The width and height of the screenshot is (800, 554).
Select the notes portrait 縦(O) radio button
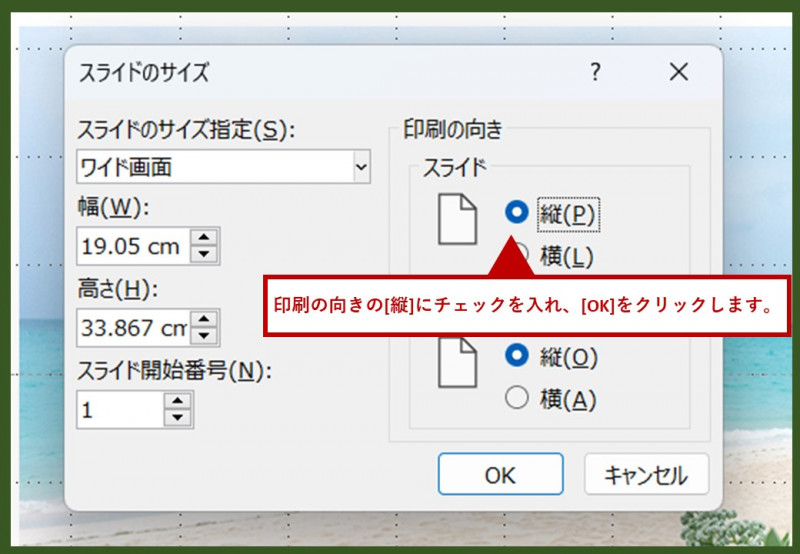(x=516, y=355)
